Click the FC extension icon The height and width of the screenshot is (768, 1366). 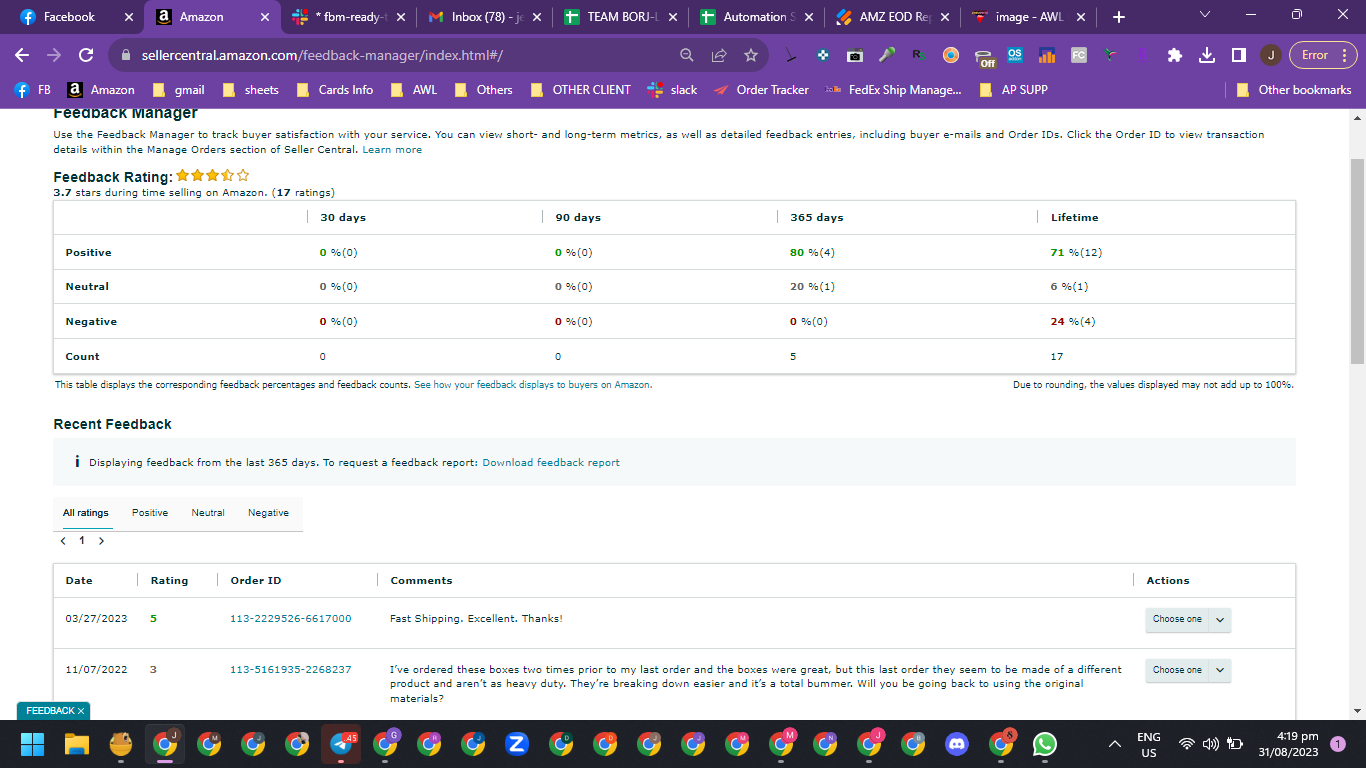pyautogui.click(x=1079, y=55)
